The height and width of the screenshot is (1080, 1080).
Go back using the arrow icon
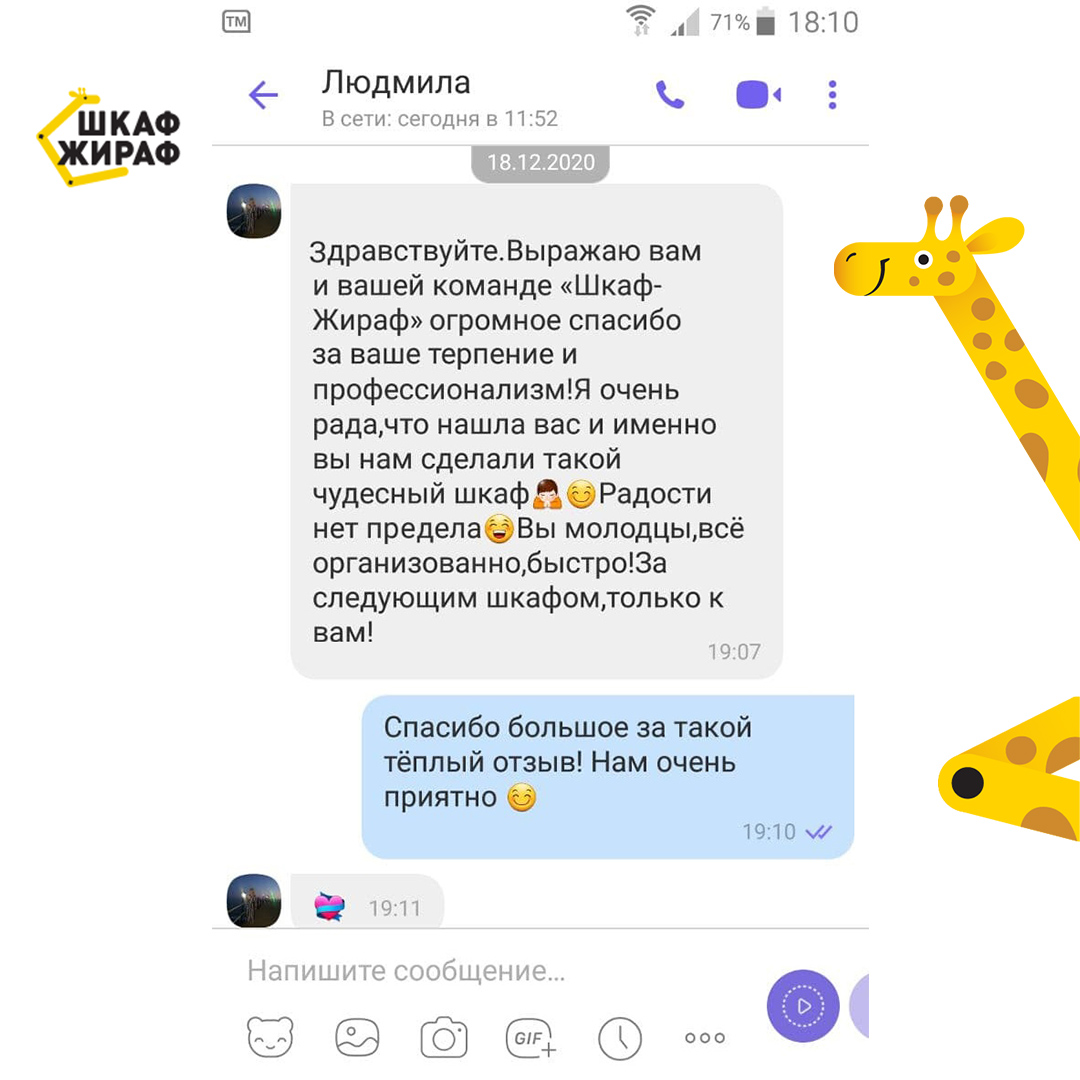point(263,95)
